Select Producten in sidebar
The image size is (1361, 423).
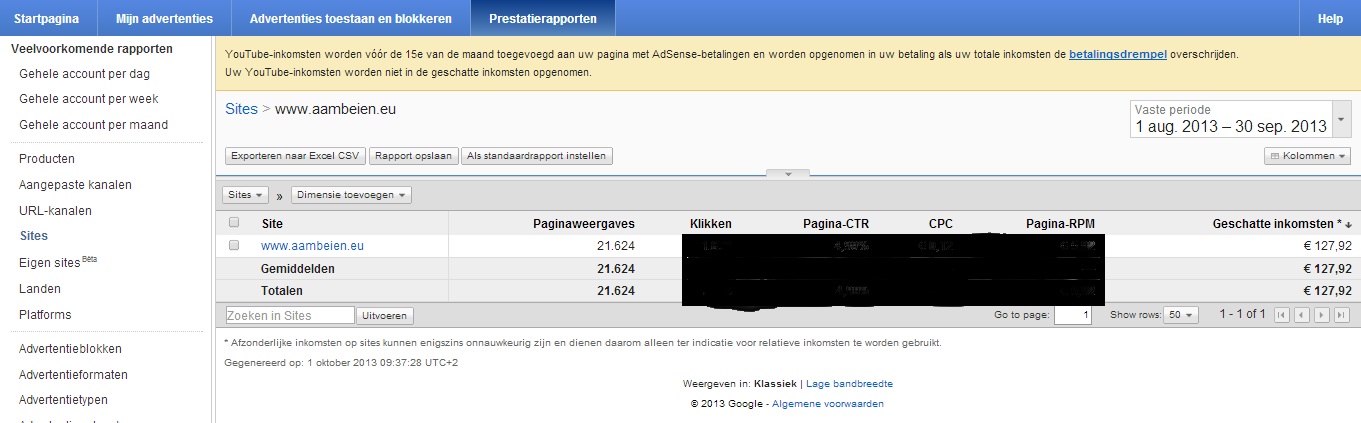[x=47, y=159]
